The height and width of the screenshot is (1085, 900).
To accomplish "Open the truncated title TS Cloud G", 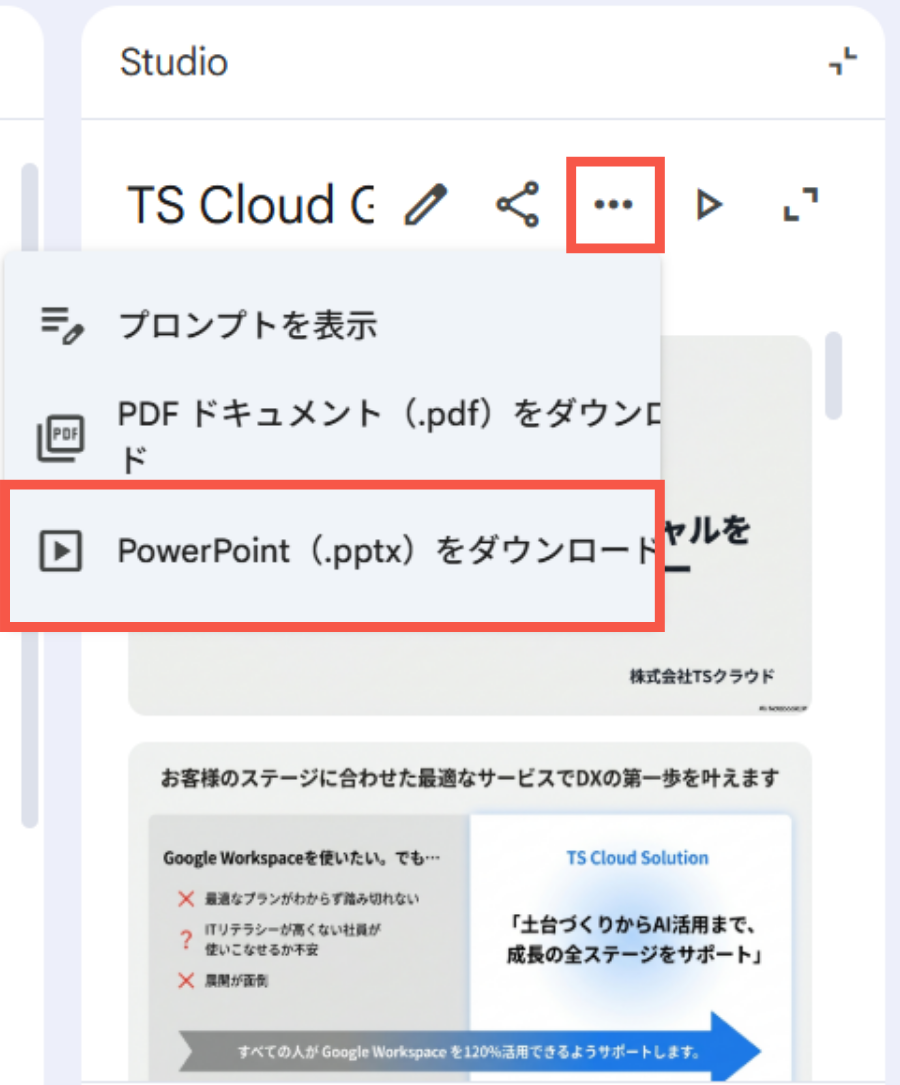I will tap(250, 204).
